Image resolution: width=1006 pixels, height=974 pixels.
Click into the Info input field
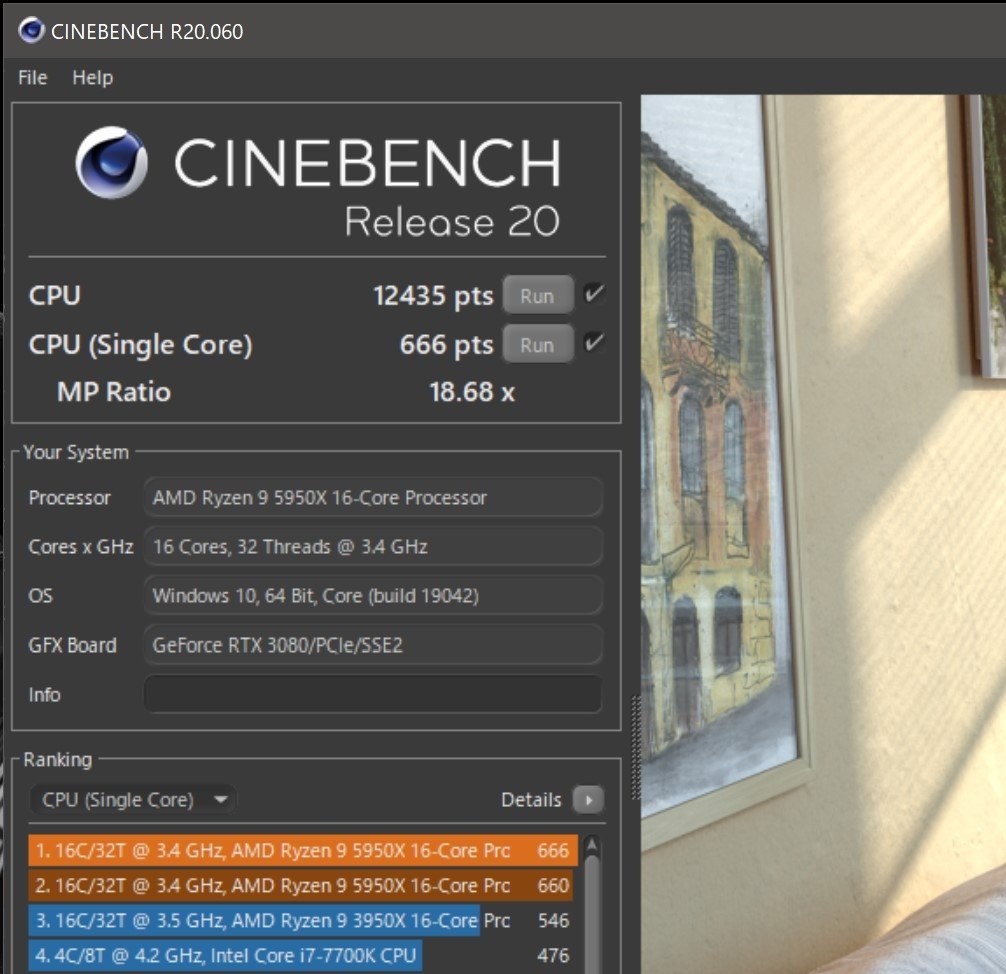373,694
